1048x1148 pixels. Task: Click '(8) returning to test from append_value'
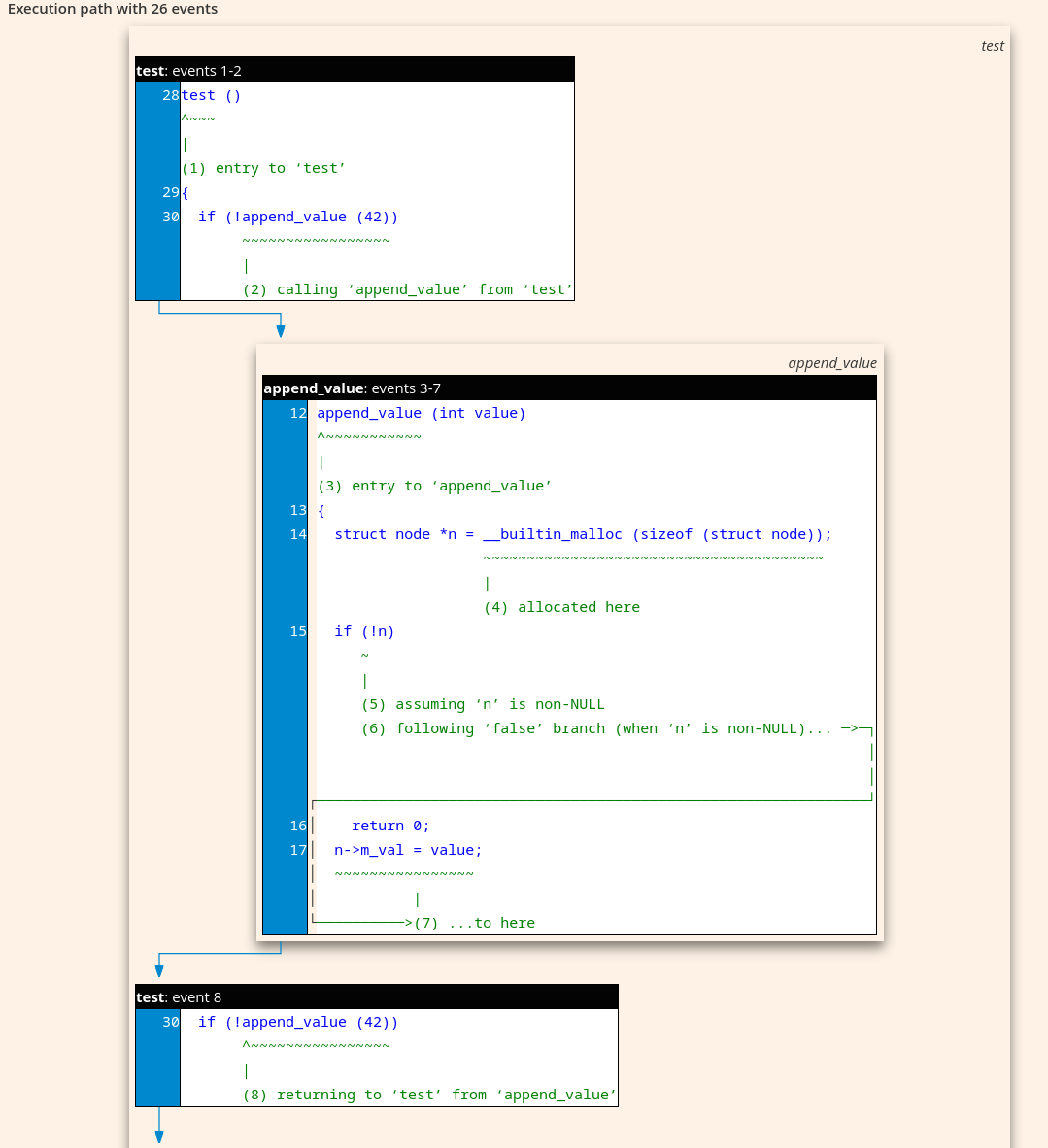(x=428, y=1095)
